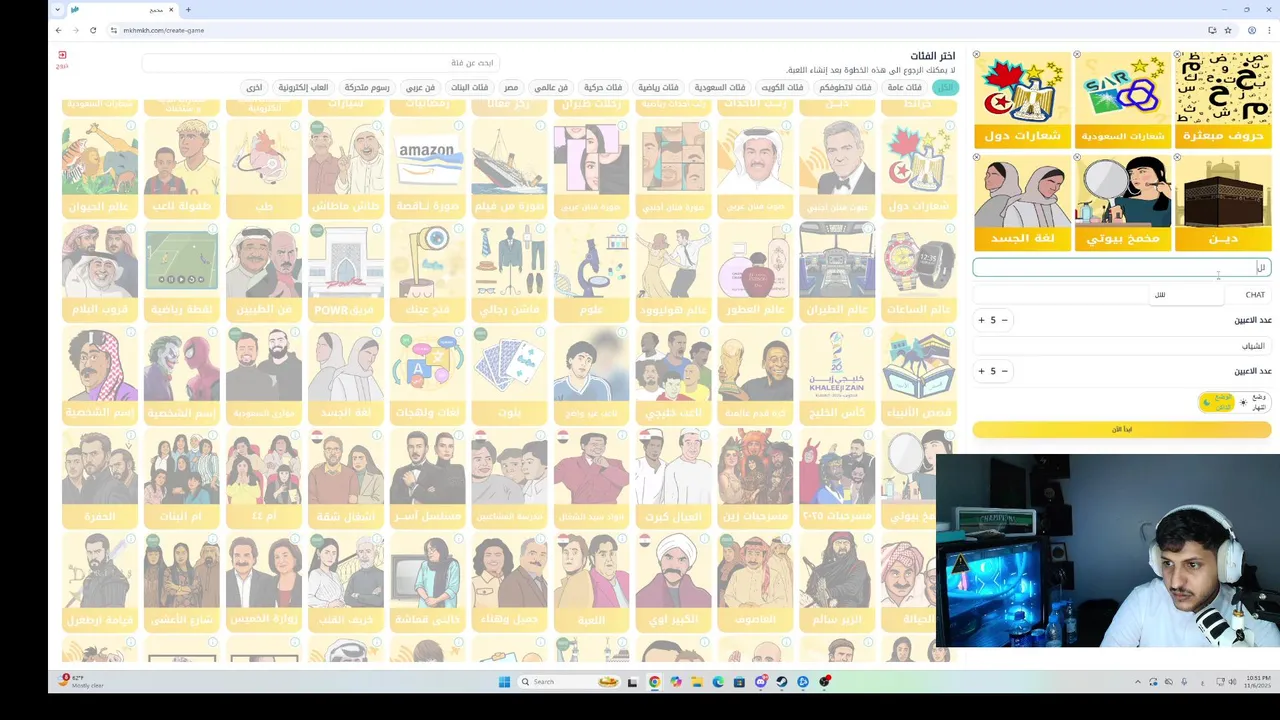Bookmark this page with star icon
The image size is (1280, 720).
coord(1228,30)
